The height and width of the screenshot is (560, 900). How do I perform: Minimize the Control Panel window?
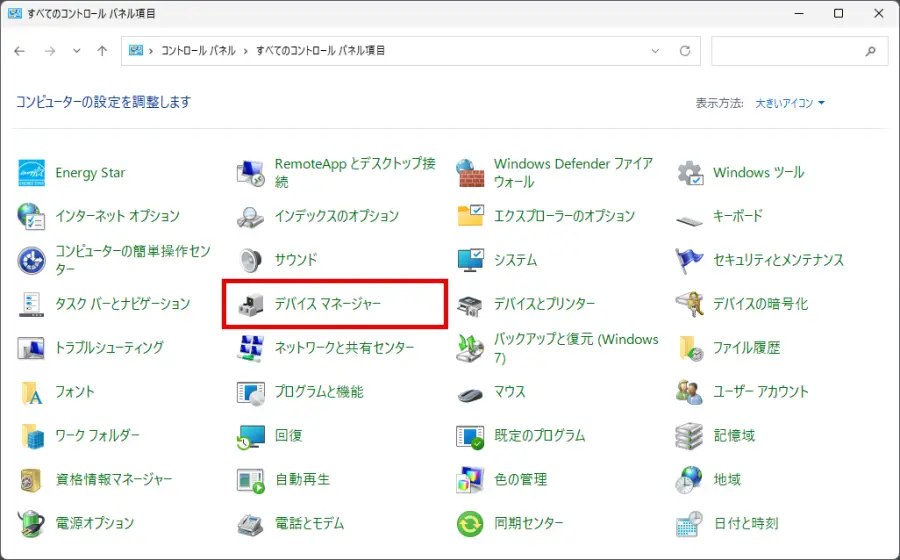(x=799, y=13)
